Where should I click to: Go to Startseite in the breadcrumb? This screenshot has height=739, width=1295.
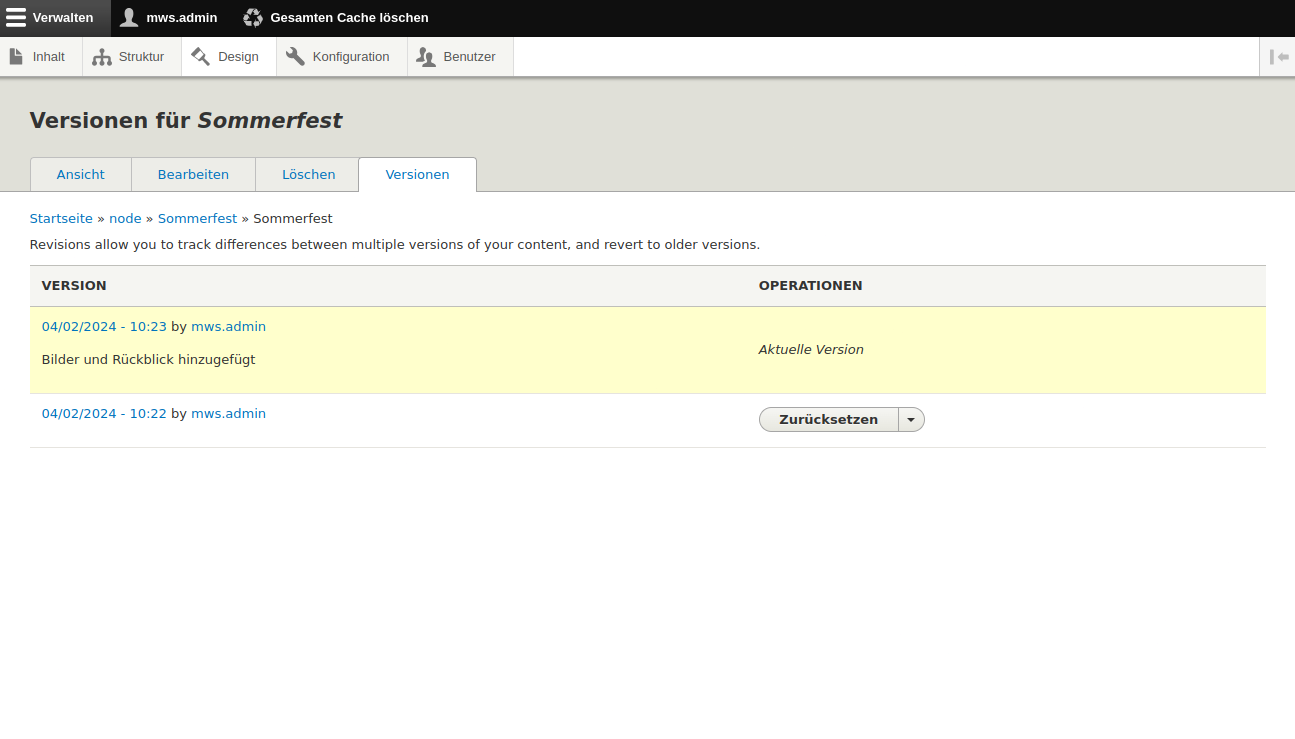point(61,219)
